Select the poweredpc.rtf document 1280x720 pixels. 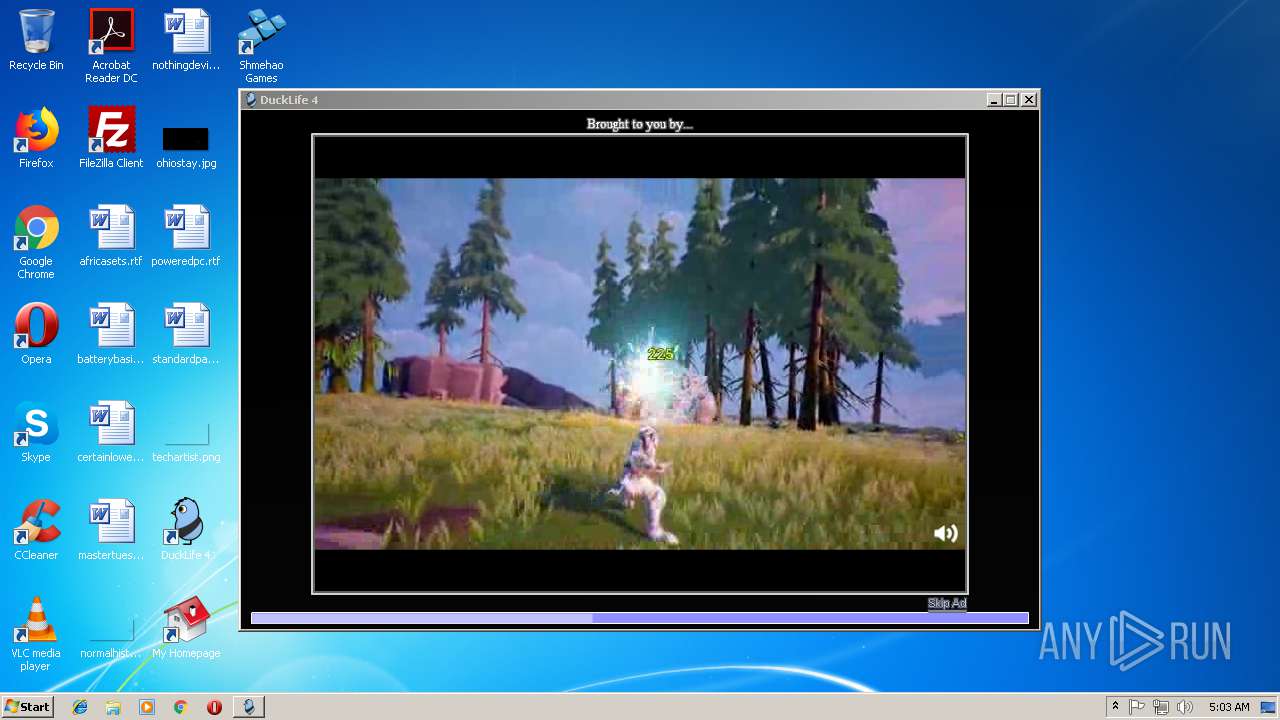click(186, 236)
